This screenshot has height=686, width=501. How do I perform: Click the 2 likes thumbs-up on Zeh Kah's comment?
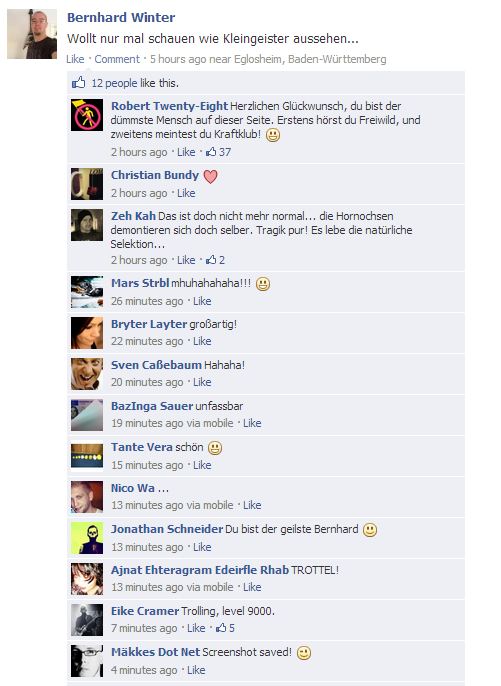(211, 260)
